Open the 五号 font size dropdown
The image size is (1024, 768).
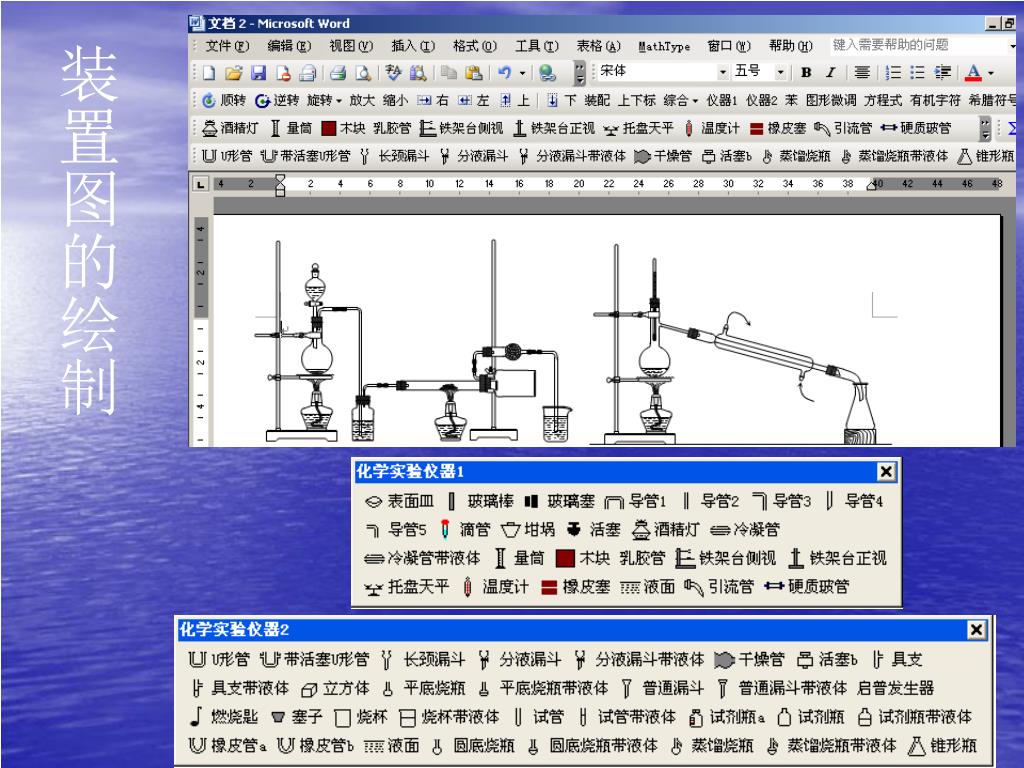click(780, 72)
